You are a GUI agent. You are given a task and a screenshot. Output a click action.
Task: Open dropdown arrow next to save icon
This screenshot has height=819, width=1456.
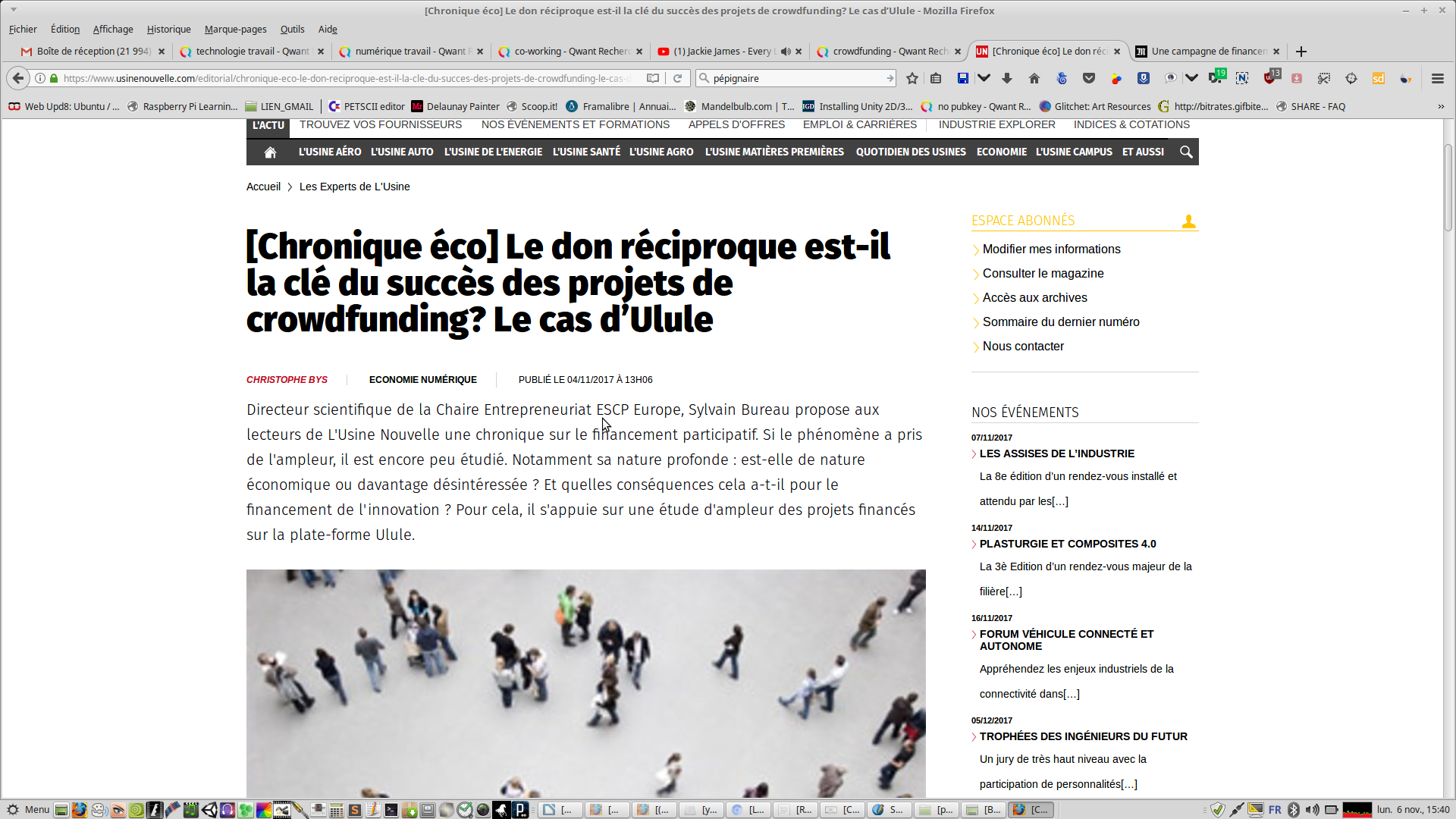[x=984, y=78]
